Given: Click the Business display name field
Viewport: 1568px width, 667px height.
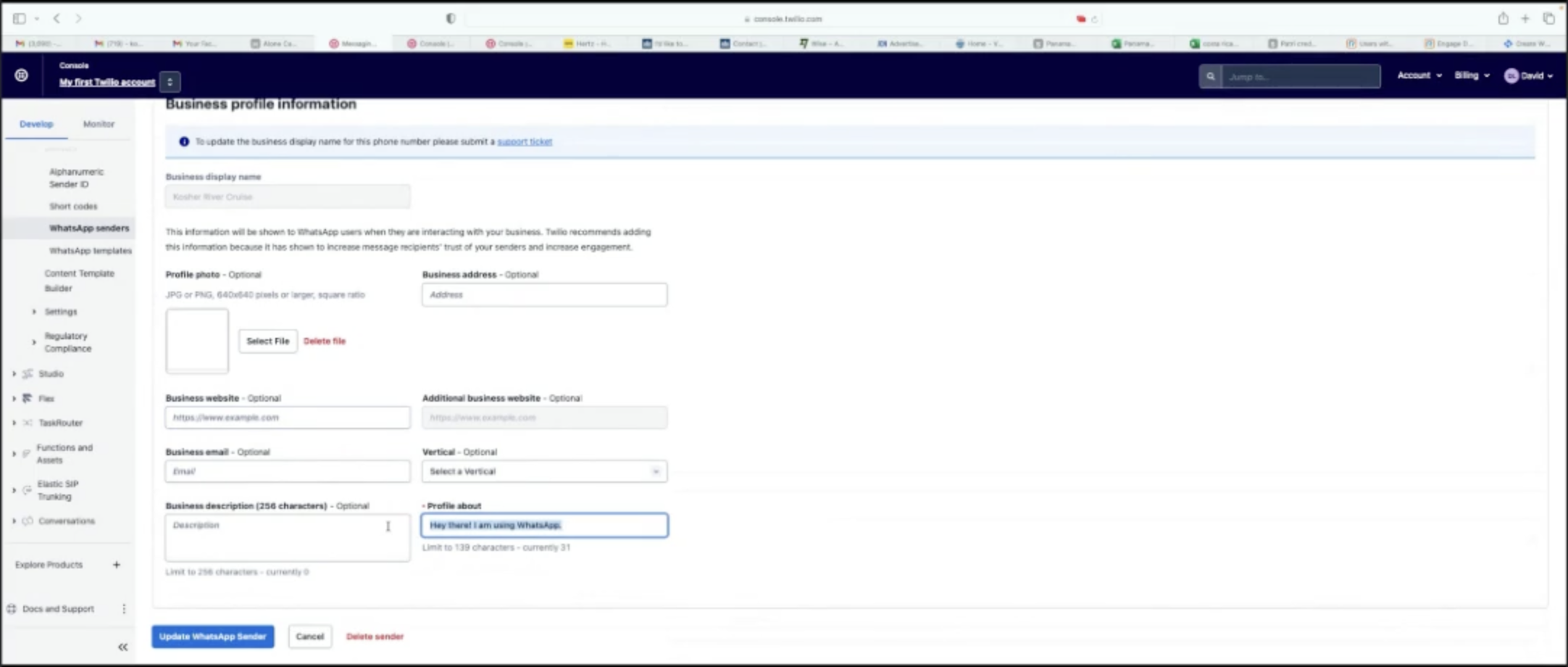Looking at the screenshot, I should coord(288,196).
